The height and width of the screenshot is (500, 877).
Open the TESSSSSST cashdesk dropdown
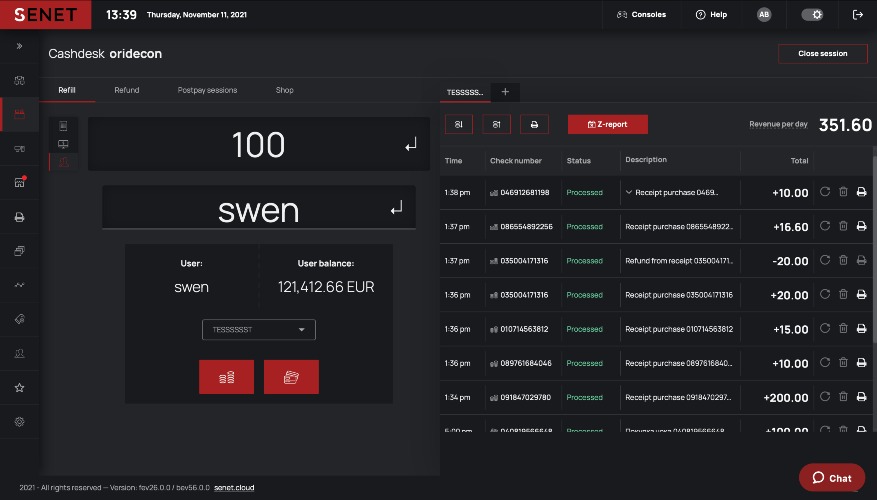(258, 329)
